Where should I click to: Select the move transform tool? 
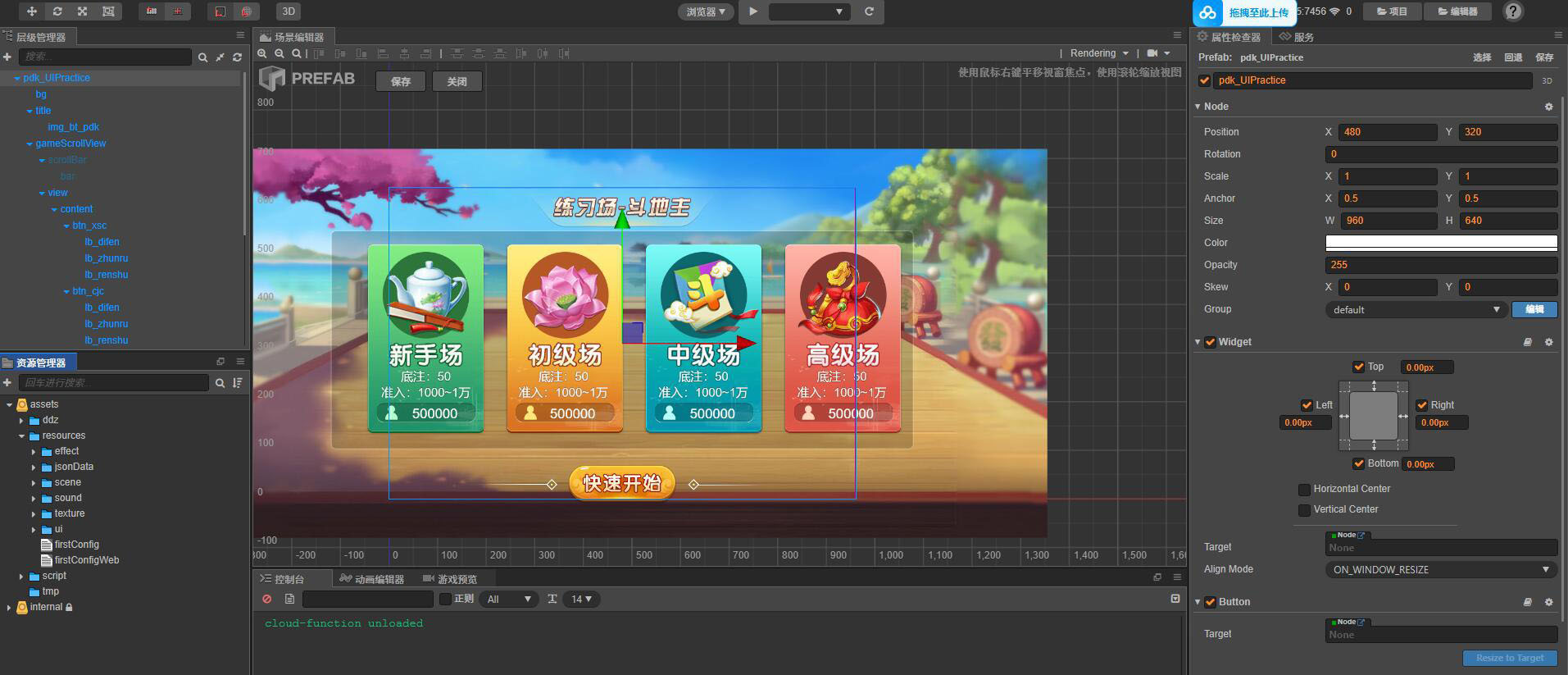(32, 11)
